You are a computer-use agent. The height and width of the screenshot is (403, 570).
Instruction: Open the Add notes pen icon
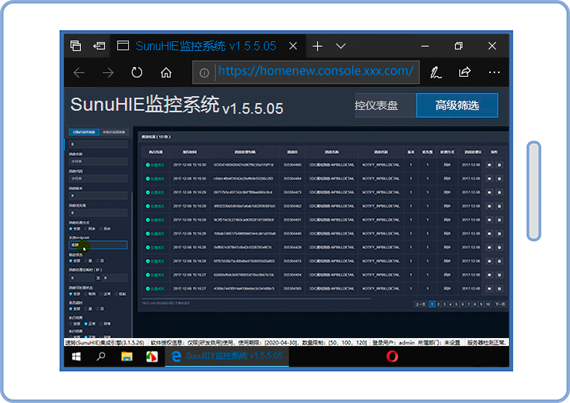click(x=435, y=73)
